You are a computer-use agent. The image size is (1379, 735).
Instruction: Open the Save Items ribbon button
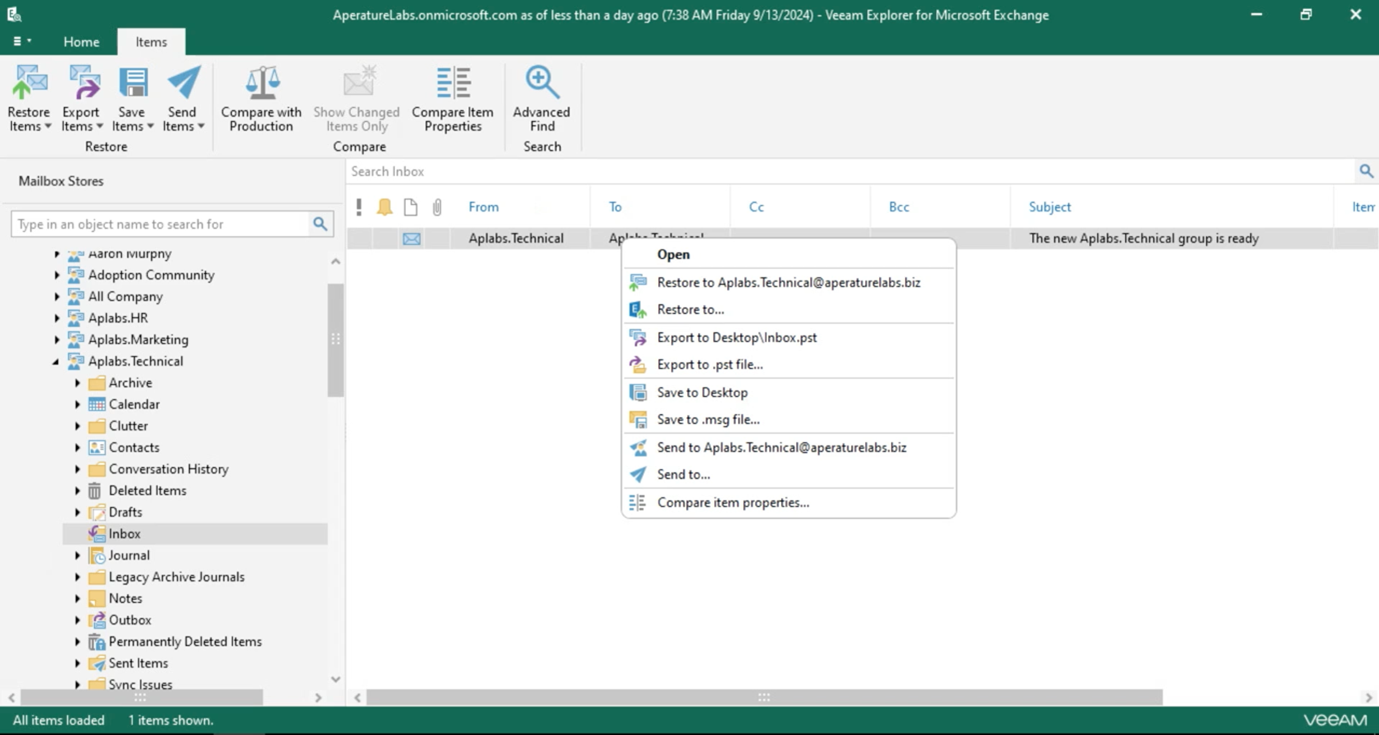pos(132,98)
